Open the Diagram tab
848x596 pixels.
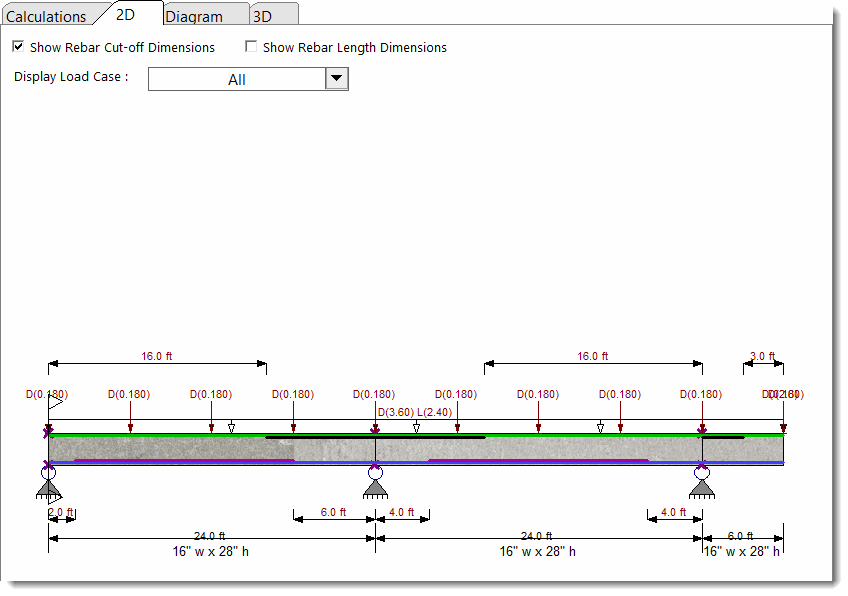click(194, 16)
